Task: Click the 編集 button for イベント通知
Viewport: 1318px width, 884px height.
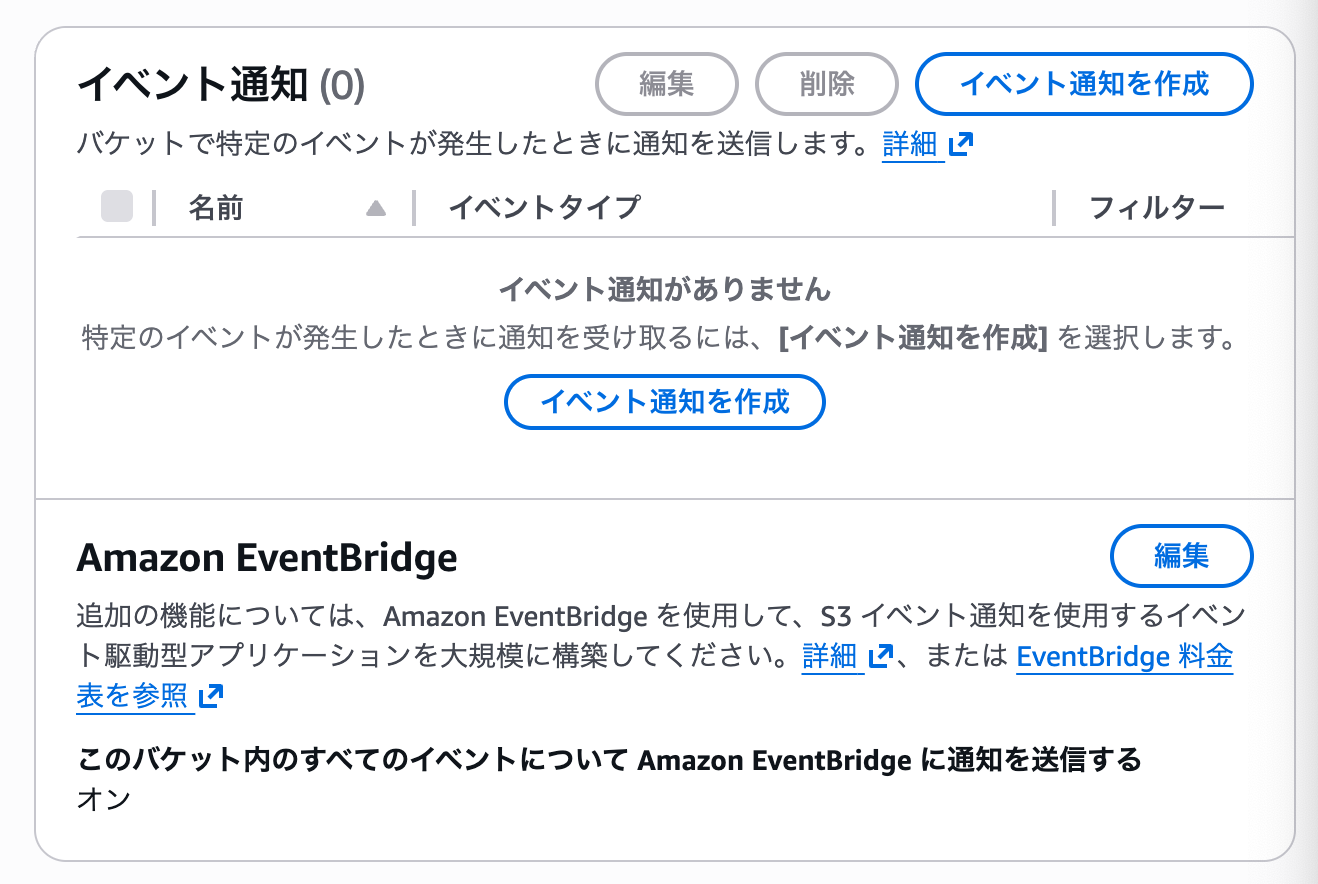Action: tap(667, 84)
